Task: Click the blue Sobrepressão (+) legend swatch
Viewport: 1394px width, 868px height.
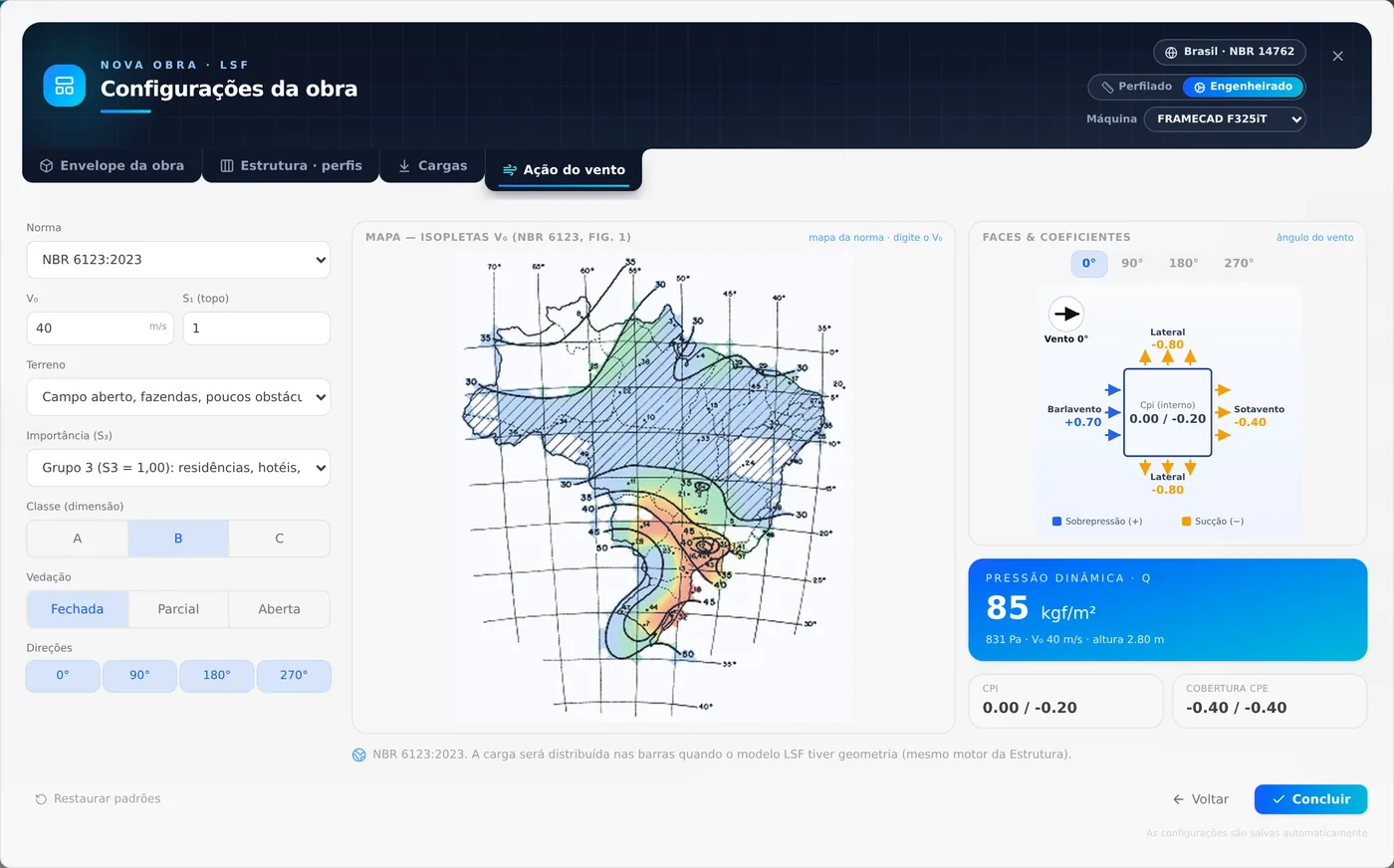Action: (x=1056, y=522)
